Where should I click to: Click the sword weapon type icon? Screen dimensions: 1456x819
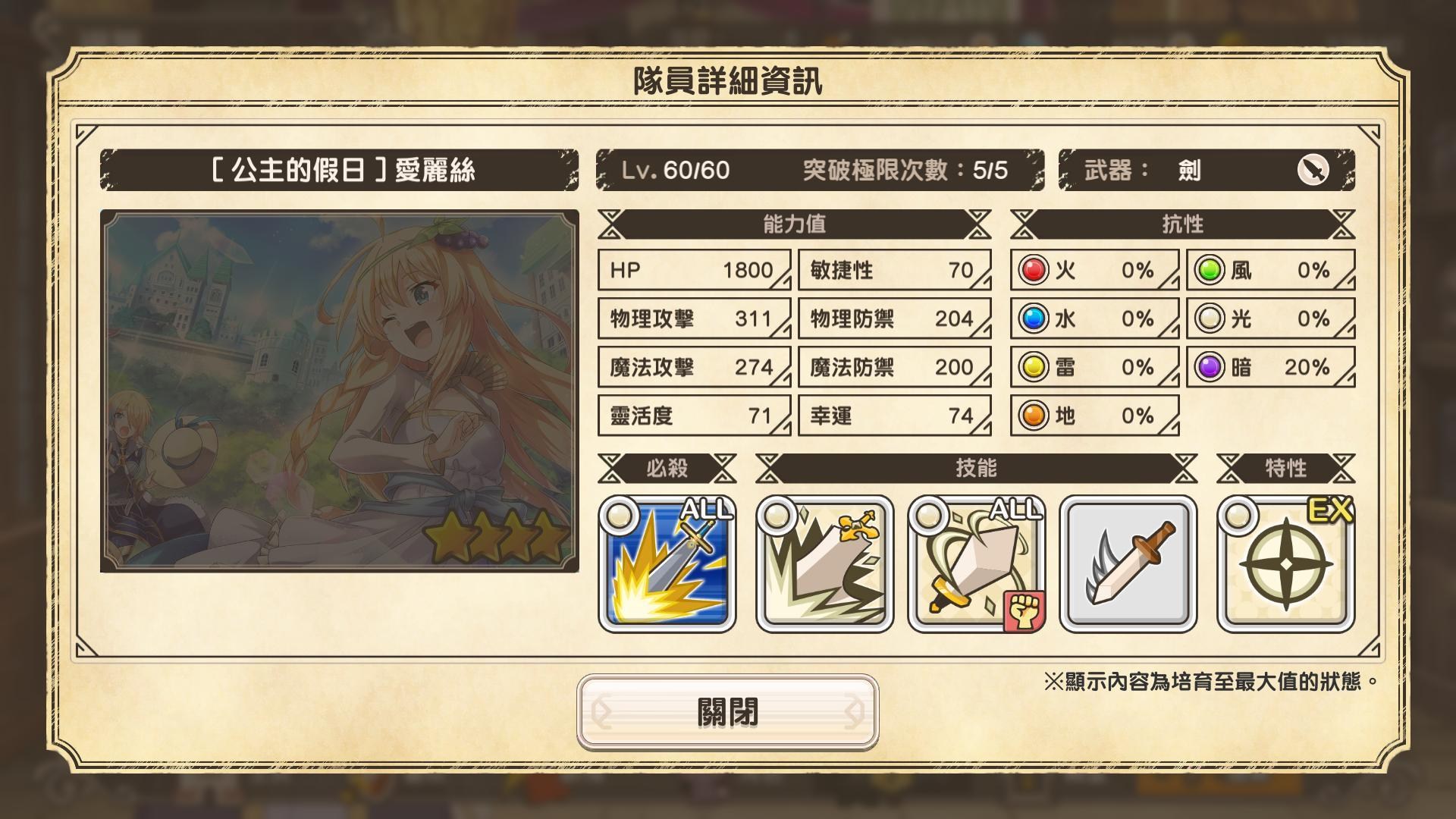[1313, 170]
